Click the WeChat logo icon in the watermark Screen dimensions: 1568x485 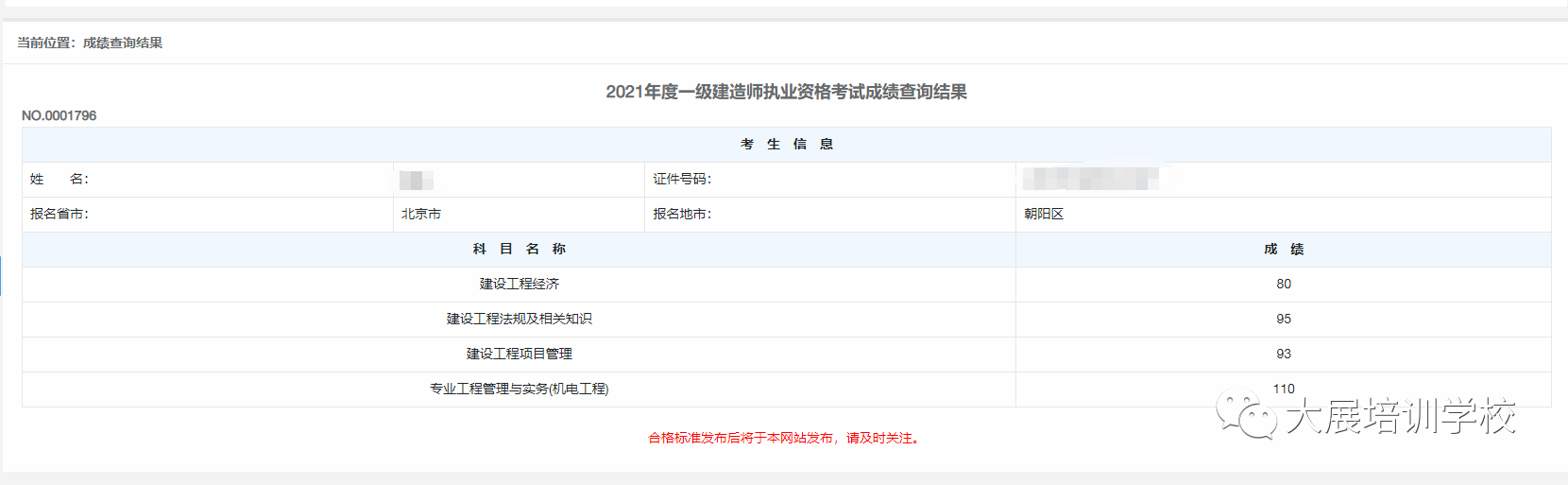1246,416
